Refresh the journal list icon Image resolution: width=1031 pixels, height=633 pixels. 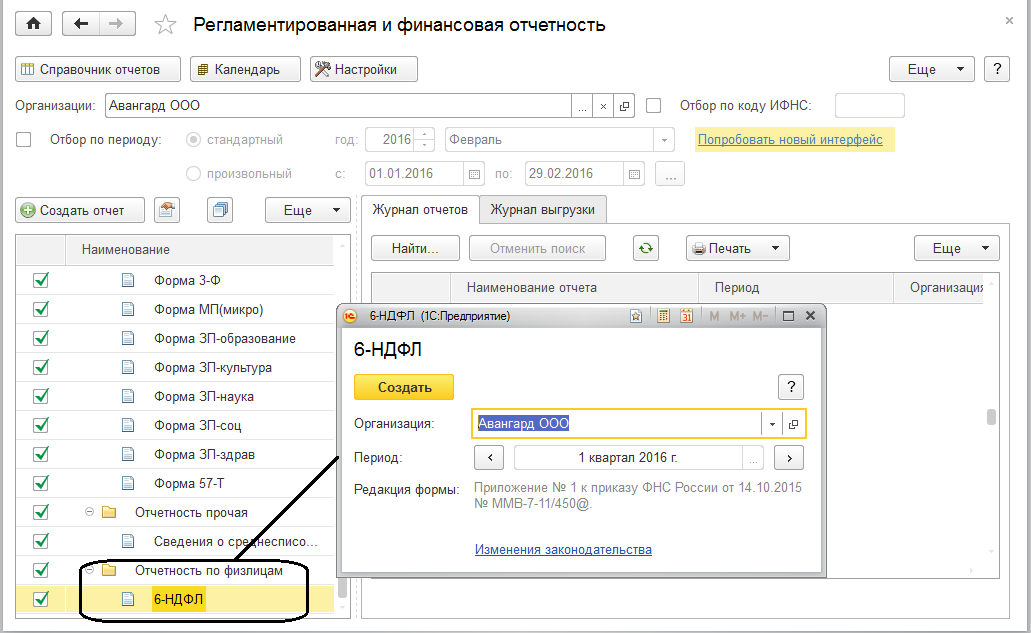[646, 248]
